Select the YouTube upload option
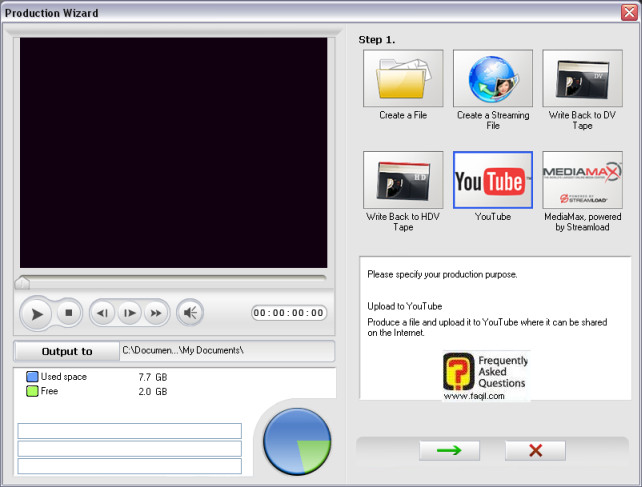 [x=493, y=180]
